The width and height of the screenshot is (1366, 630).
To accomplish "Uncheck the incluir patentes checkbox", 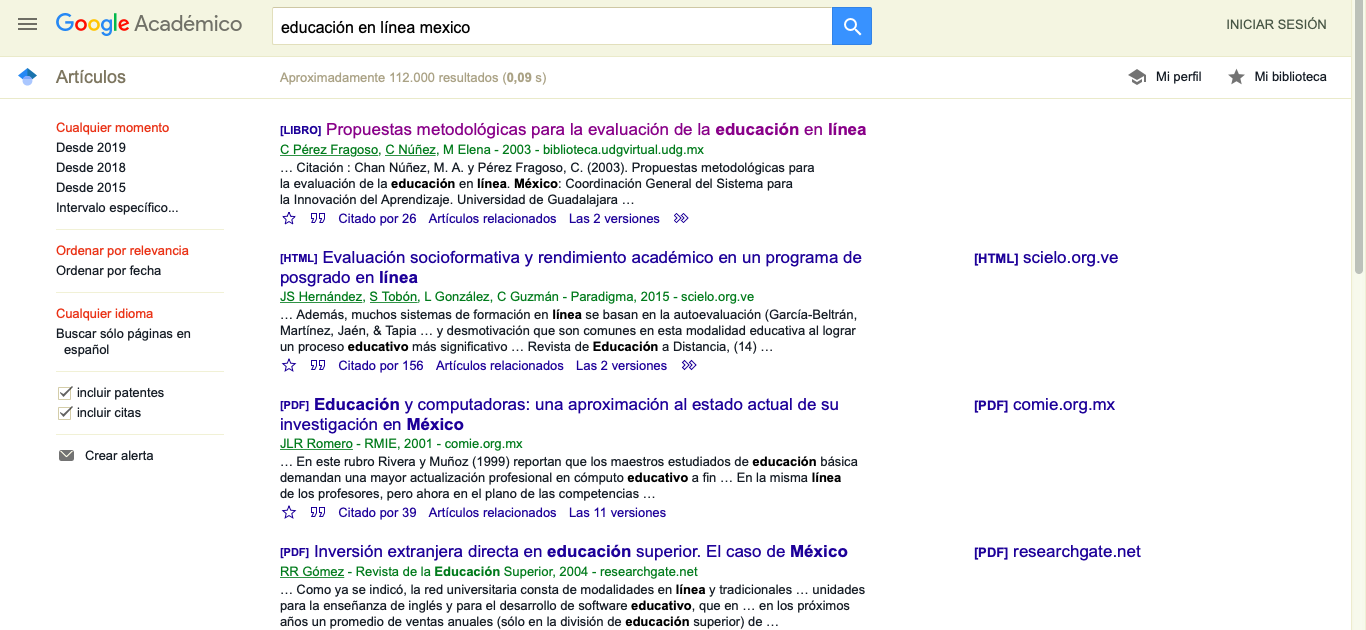I will click(65, 393).
